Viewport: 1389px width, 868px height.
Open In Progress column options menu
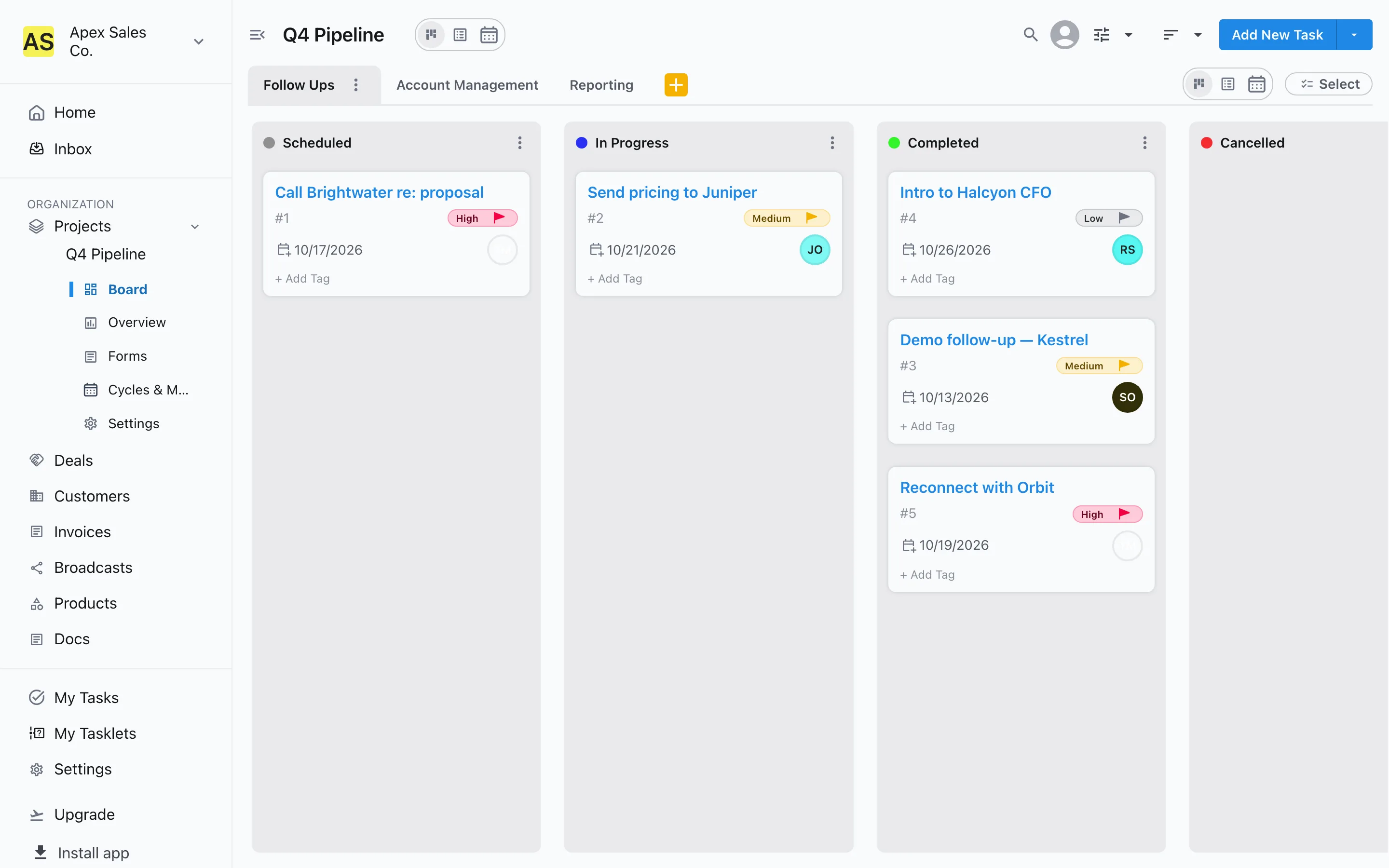[x=831, y=143]
